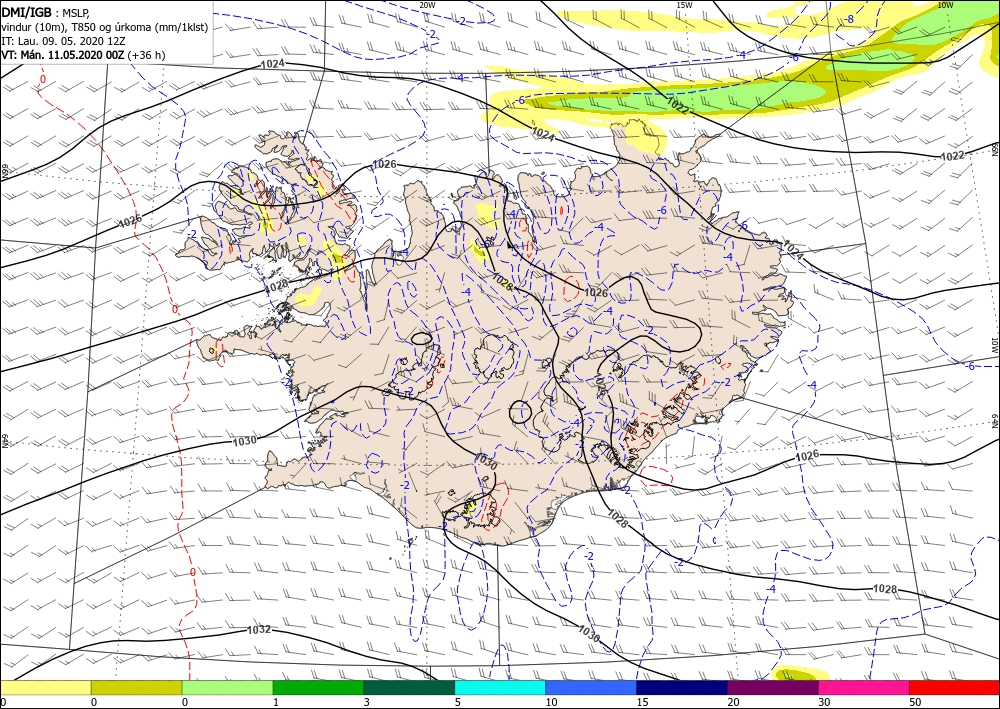1000x709 pixels.
Task: Click the legend scale value '3'
Action: click(367, 702)
